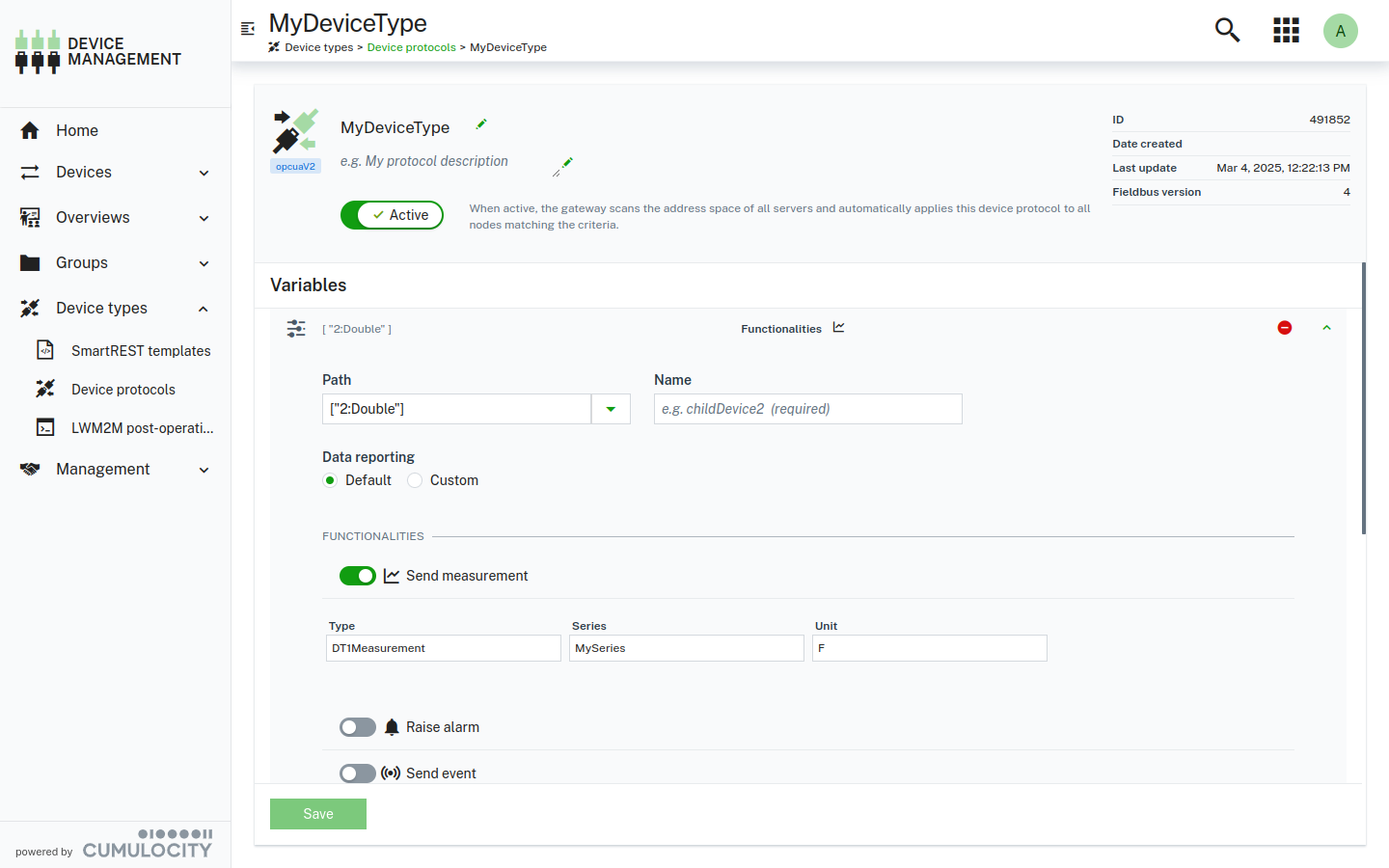The width and height of the screenshot is (1389, 868).
Task: Collapse the 2:Double variable section
Action: coord(1326,328)
